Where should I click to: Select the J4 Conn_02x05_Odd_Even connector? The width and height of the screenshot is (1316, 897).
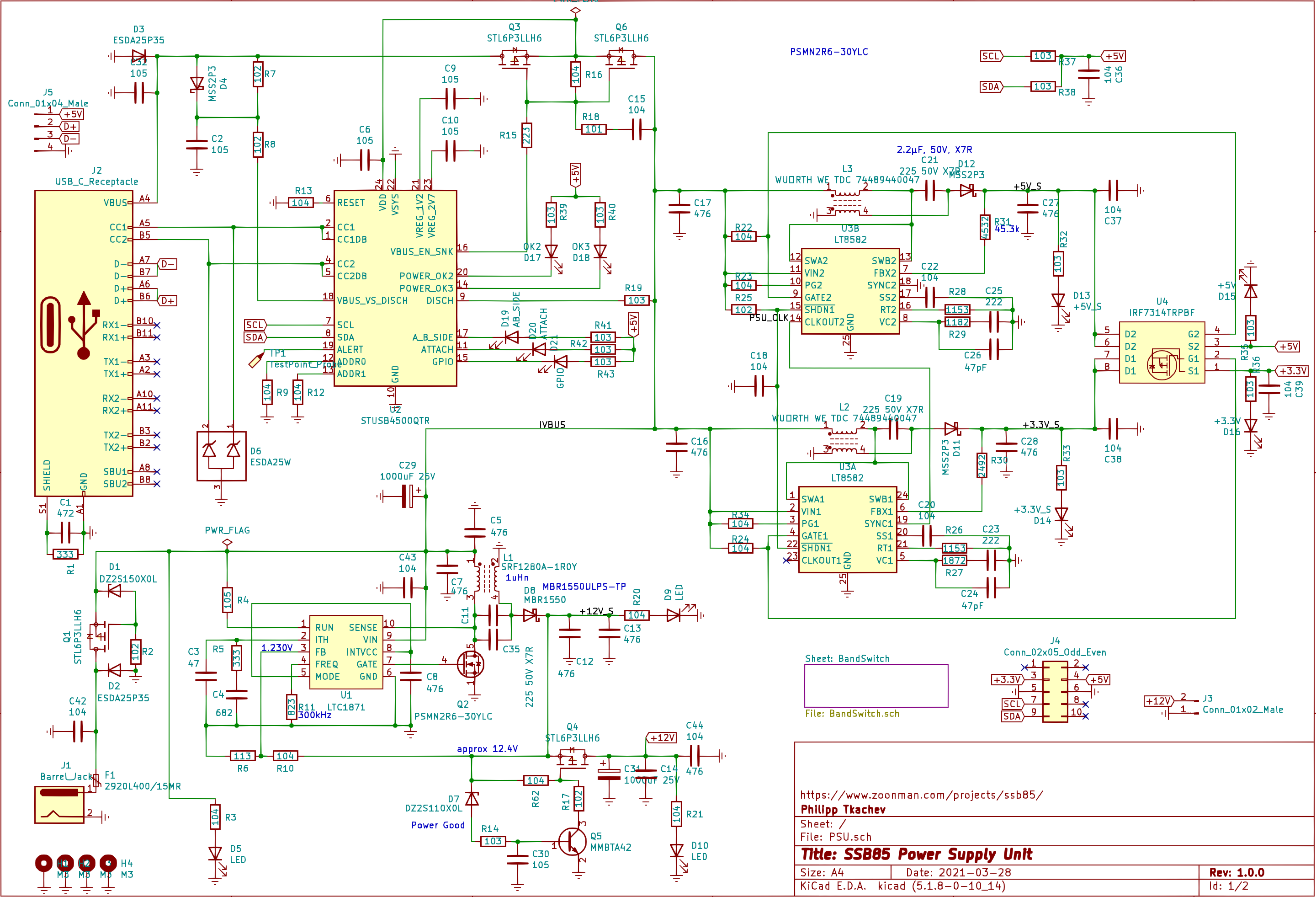1055,693
